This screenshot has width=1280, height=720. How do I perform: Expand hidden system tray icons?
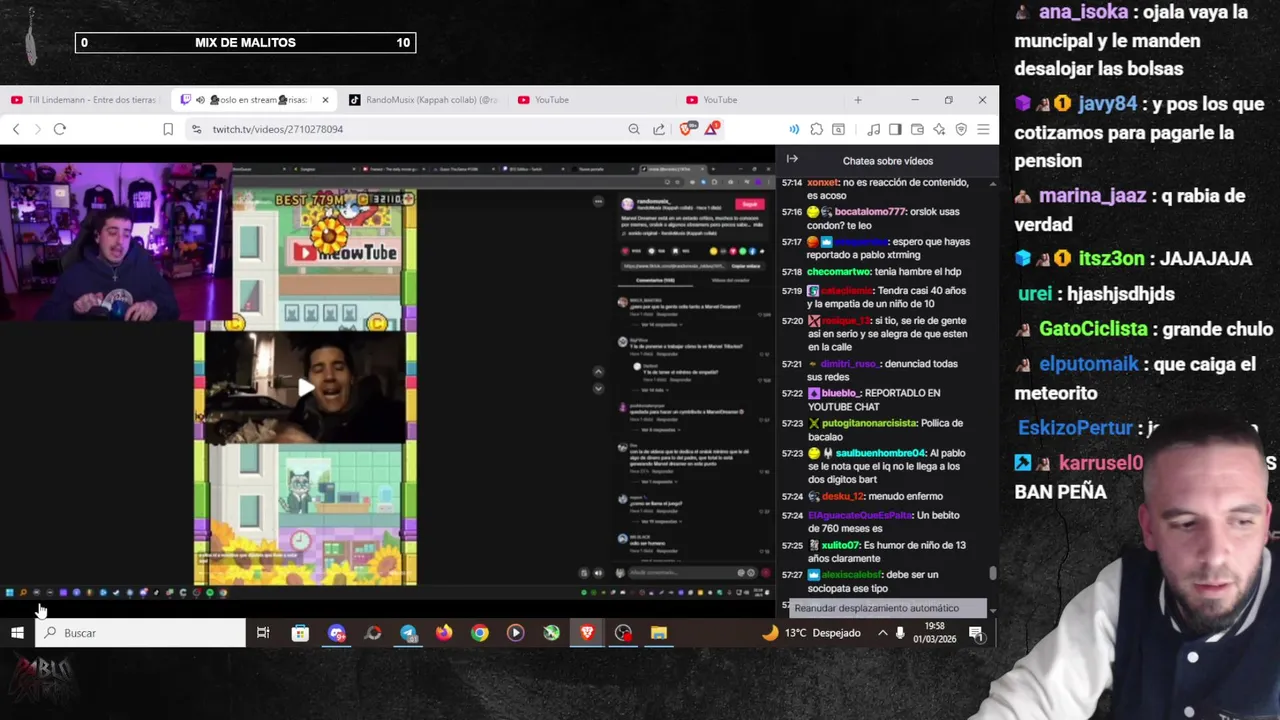882,633
